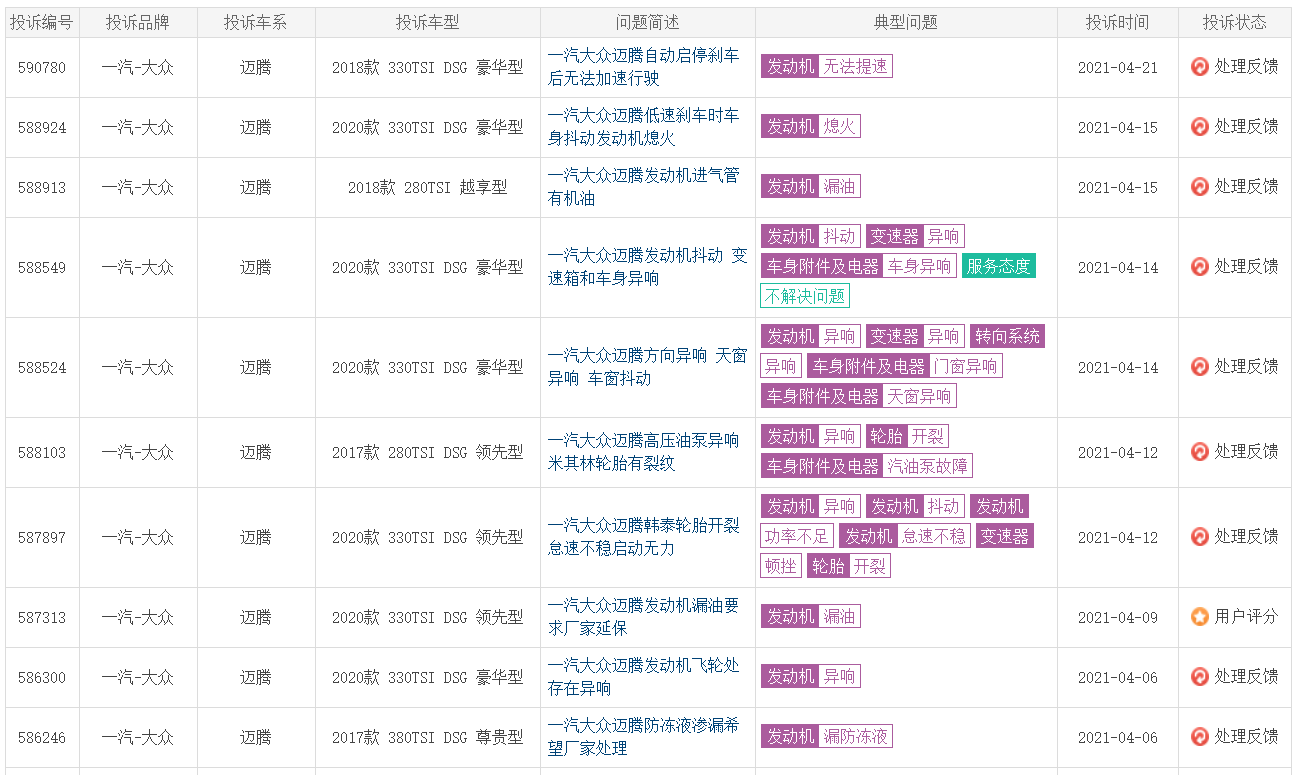The width and height of the screenshot is (1295, 775).
Task: Click 顿挫 tag in row 587897
Action: (x=781, y=566)
